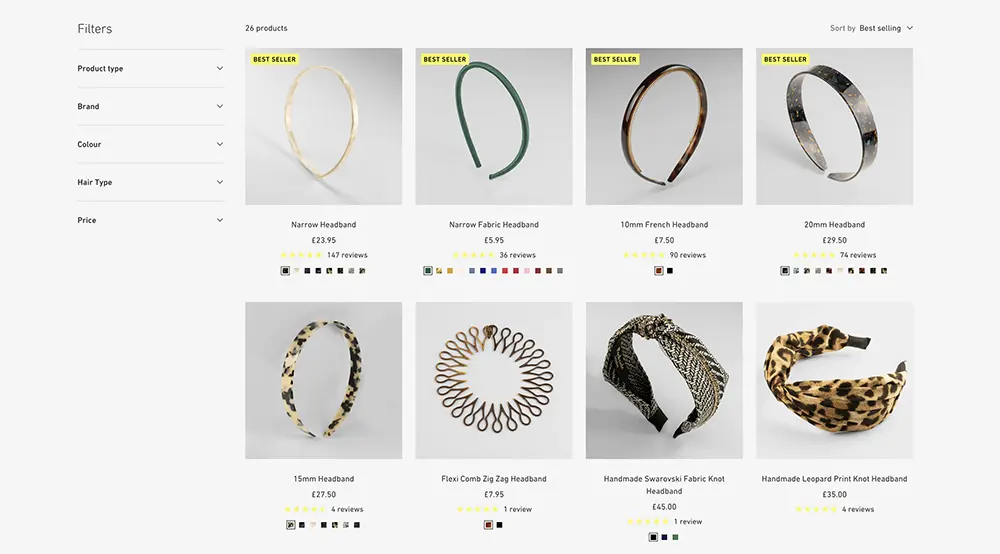Expand the Colour filter chevron
The width and height of the screenshot is (1000, 554).
(219, 144)
